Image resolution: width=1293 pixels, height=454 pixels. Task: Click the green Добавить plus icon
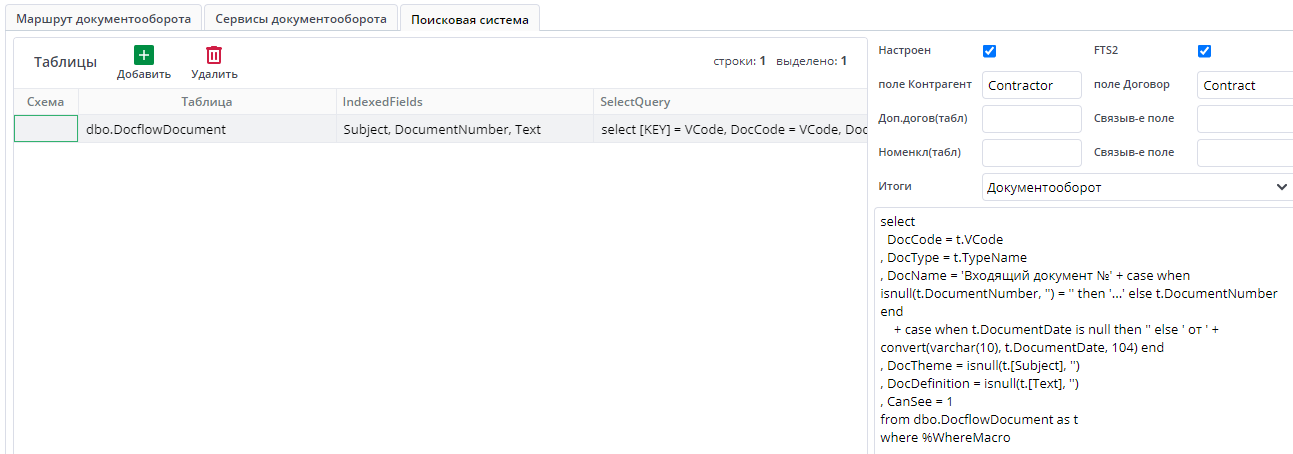click(144, 55)
